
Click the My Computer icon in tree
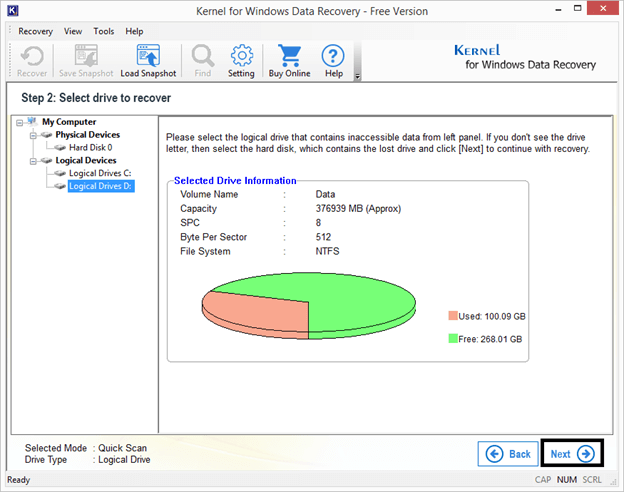pos(32,121)
